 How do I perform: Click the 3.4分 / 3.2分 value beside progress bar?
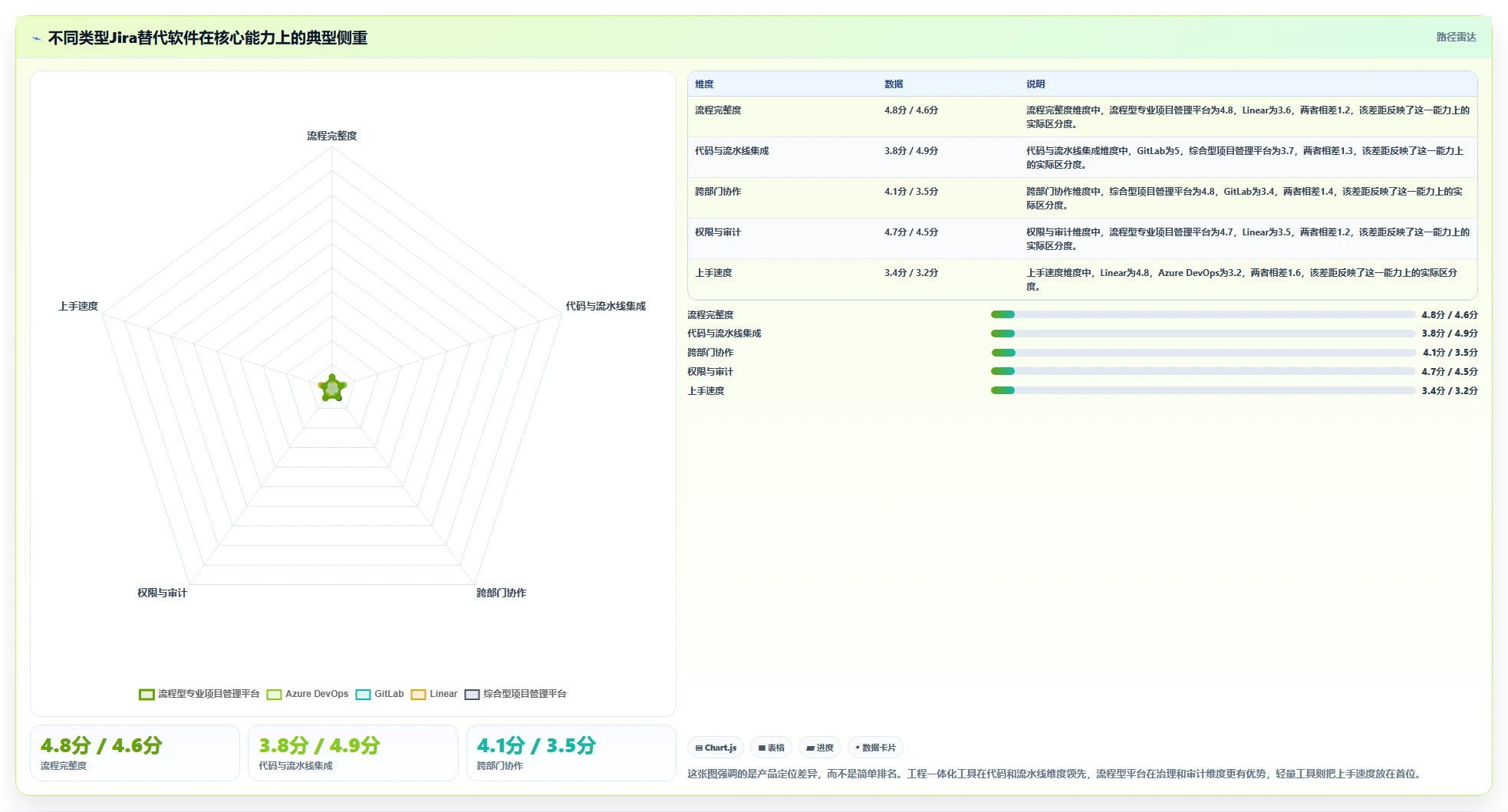1449,391
